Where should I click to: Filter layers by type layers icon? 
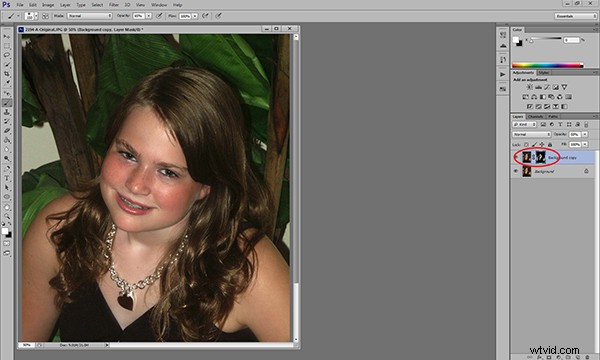(x=560, y=125)
